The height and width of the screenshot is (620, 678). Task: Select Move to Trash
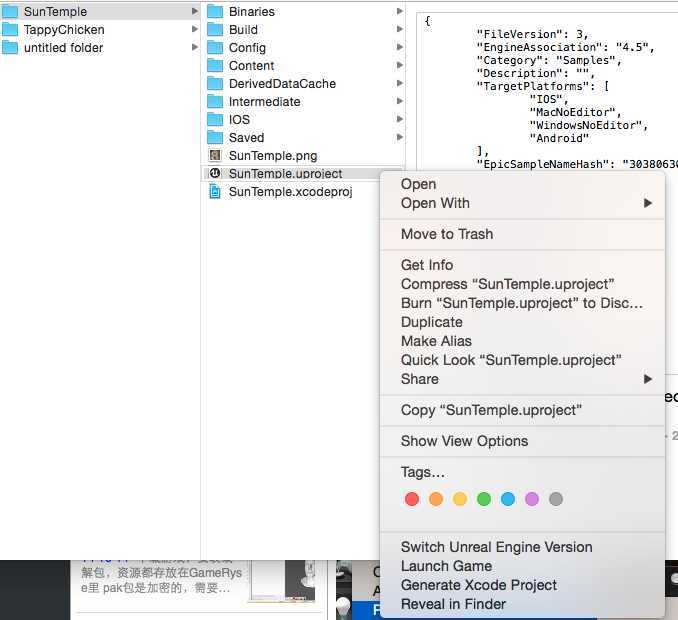pyautogui.click(x=522, y=234)
